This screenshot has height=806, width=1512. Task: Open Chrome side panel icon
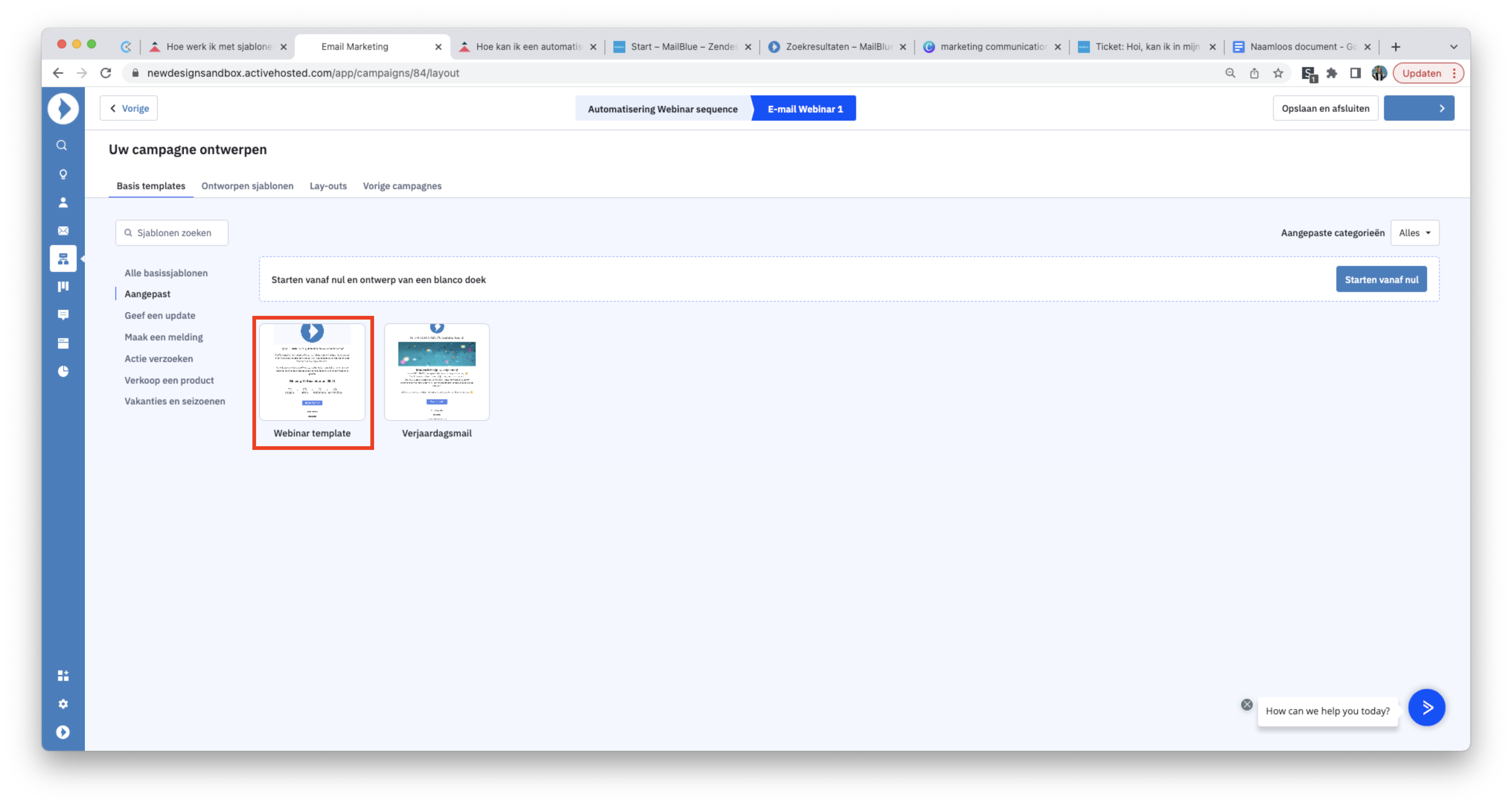pos(1355,73)
